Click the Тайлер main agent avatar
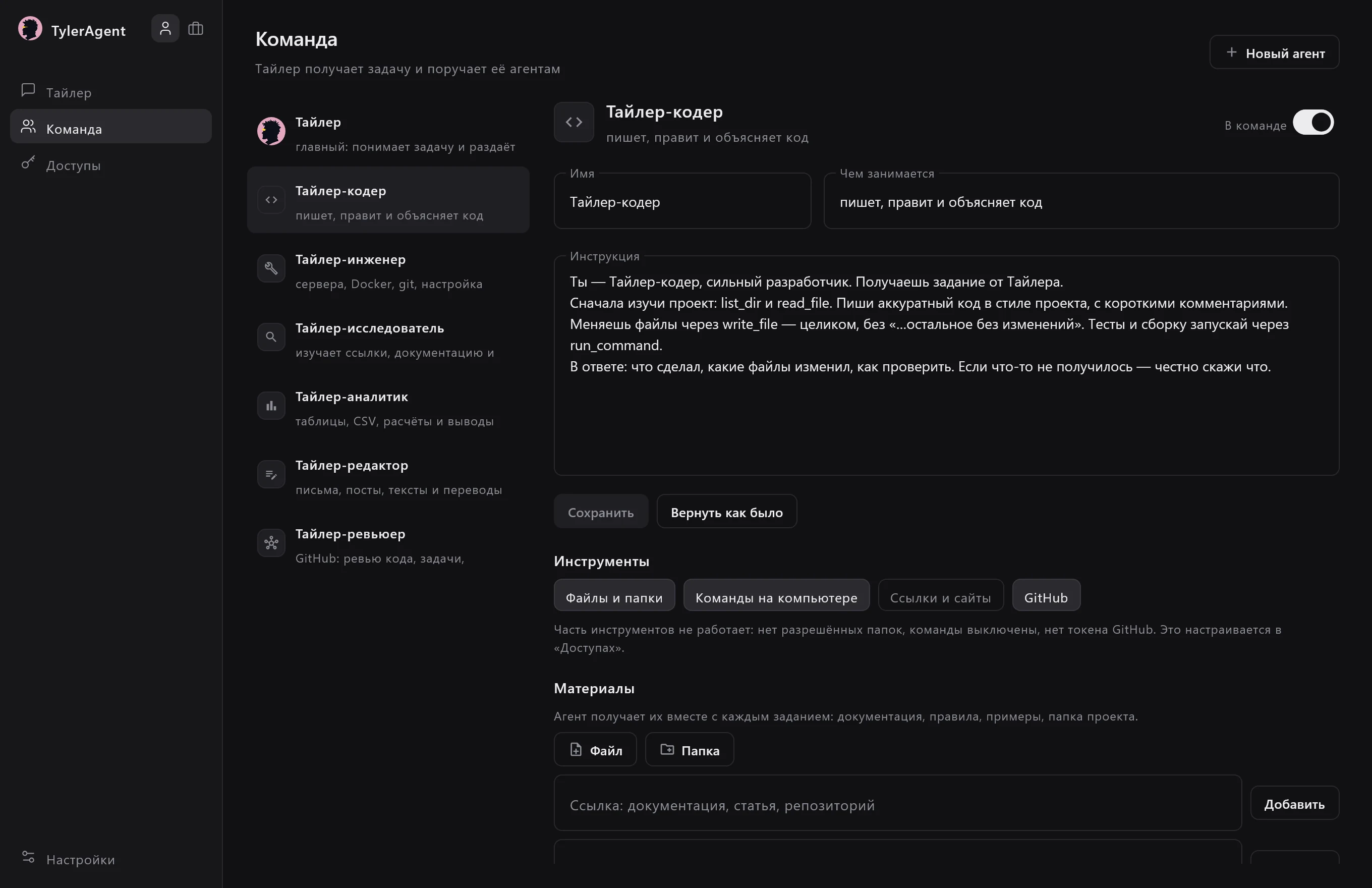This screenshot has width=1372, height=888. [271, 132]
